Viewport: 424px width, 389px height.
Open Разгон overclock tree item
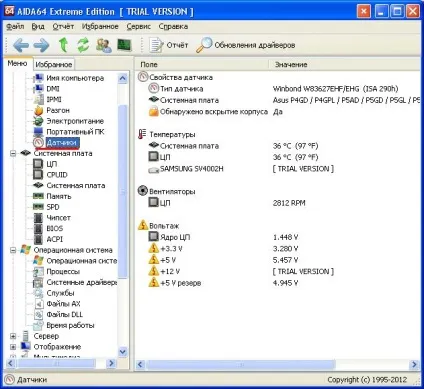58,110
